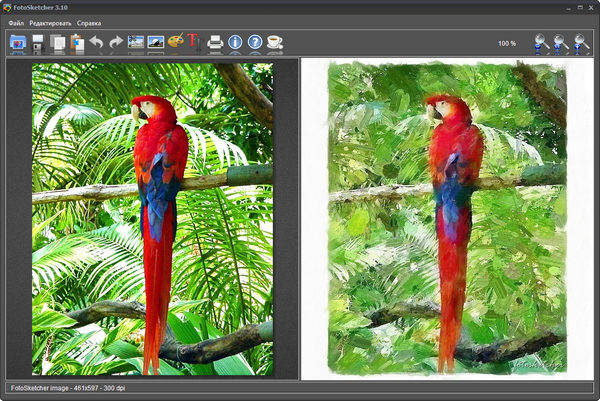The width and height of the screenshot is (600, 401).
Task: Open the Редактировать menu
Action: coord(50,22)
